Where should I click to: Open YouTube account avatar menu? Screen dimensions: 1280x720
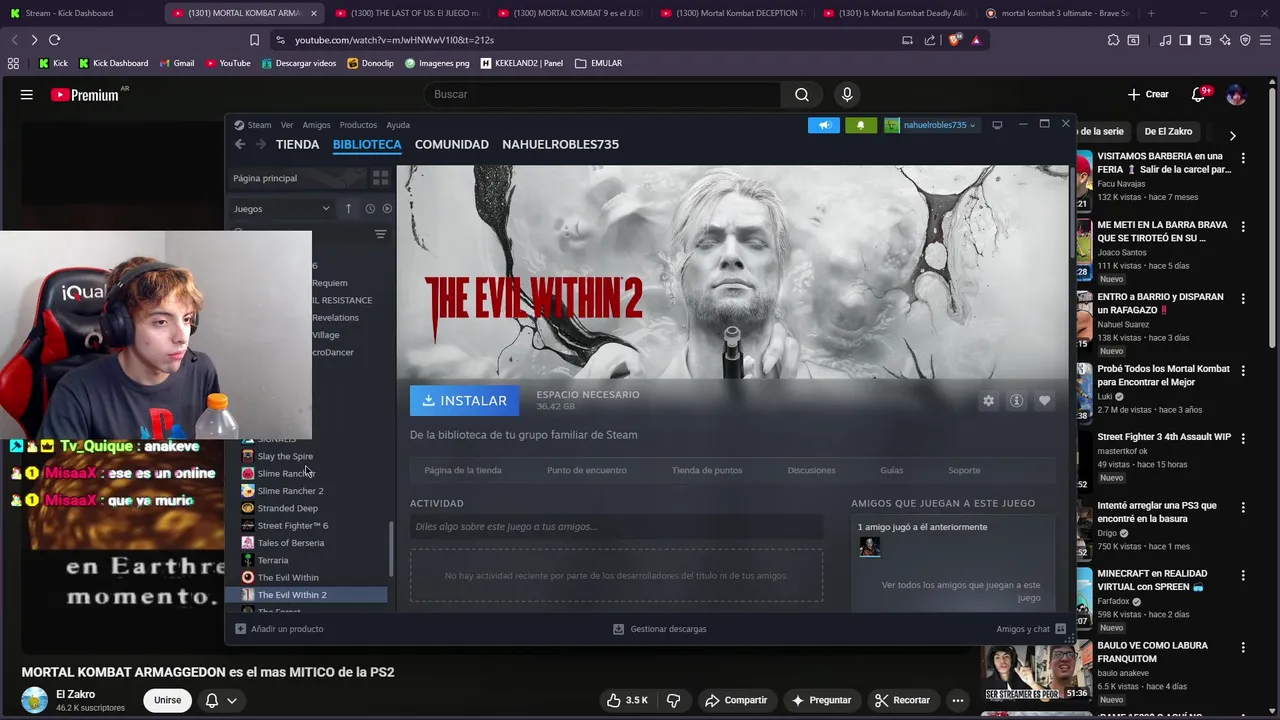pos(1236,94)
